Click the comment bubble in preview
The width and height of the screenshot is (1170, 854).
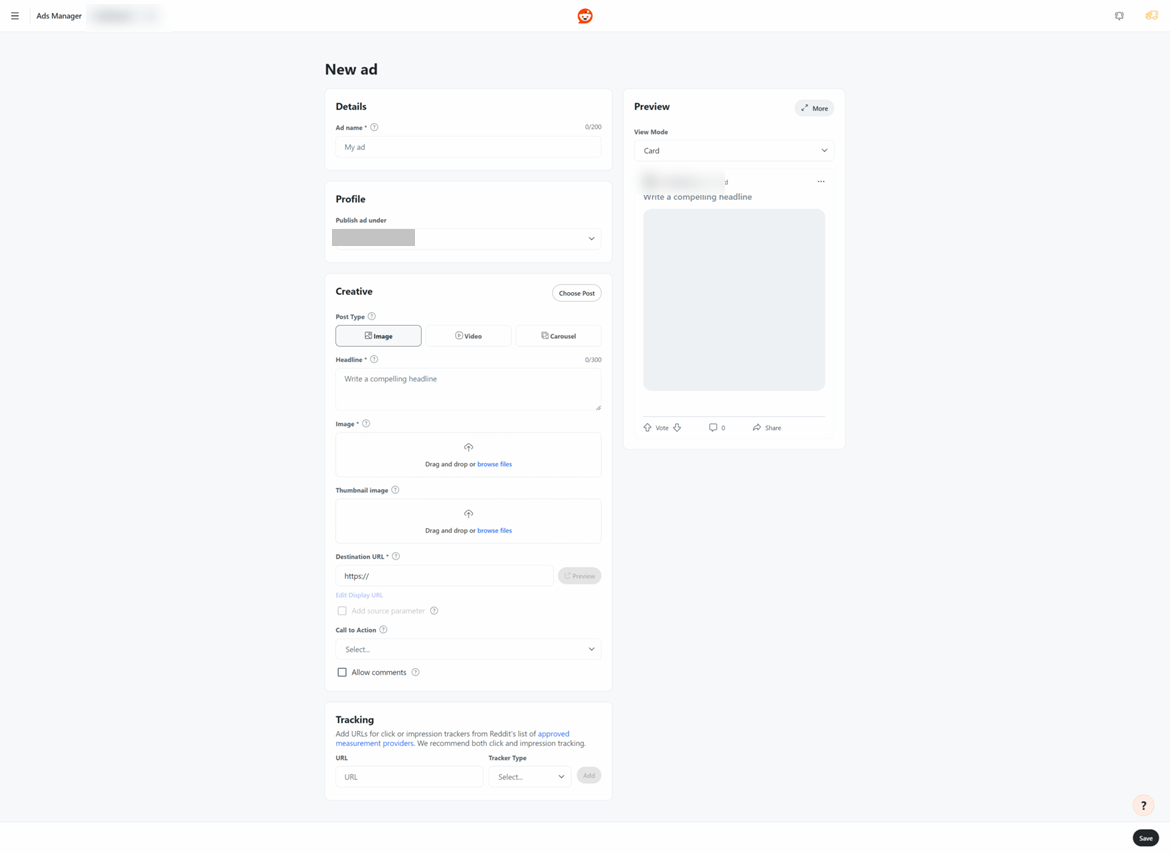(x=713, y=427)
